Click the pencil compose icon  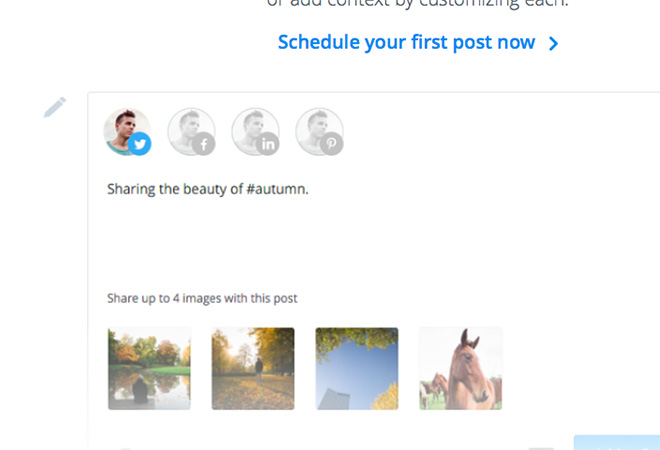click(55, 107)
